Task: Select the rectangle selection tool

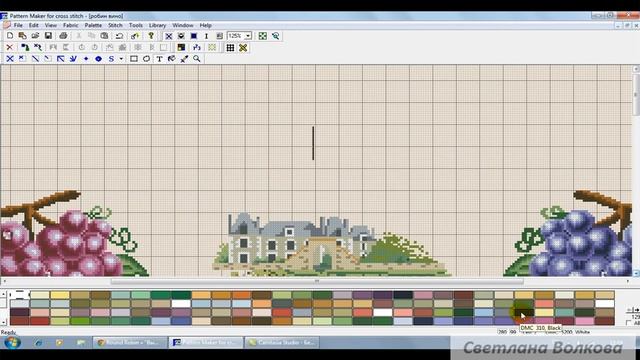Action: click(x=133, y=59)
